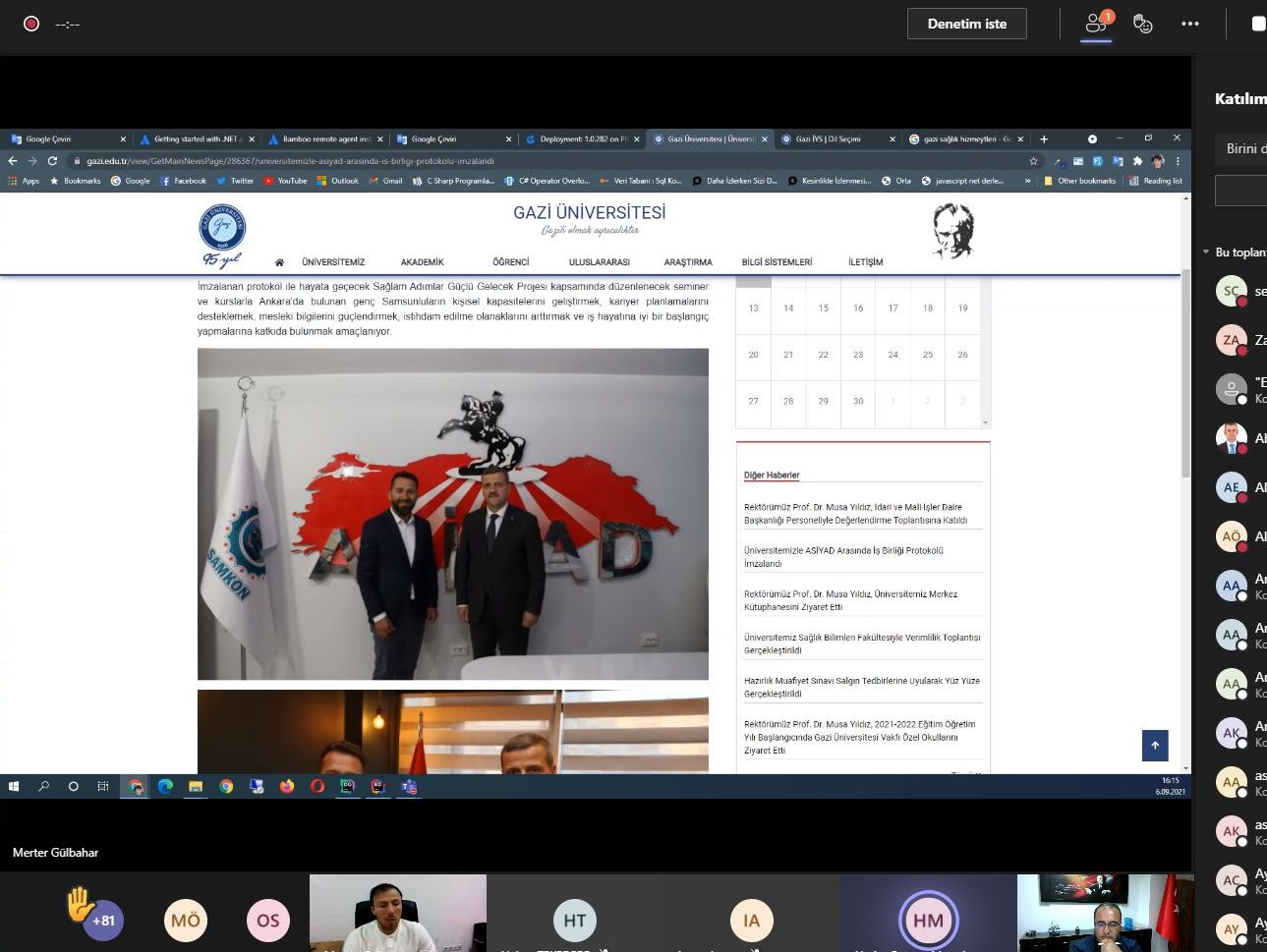The height and width of the screenshot is (952, 1267).
Task: Click the blue scroll-to-top arrow button
Action: coord(1155,746)
